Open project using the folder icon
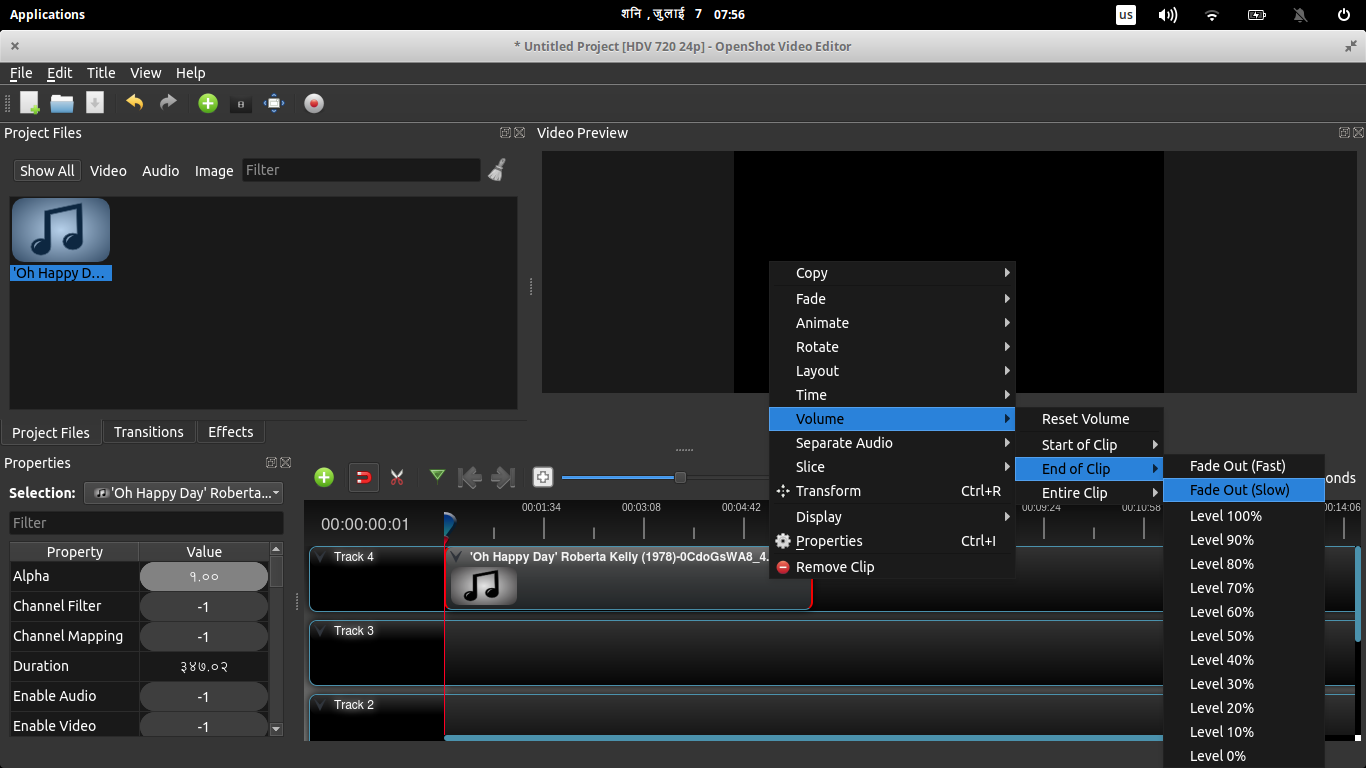This screenshot has height=768, width=1366. point(62,102)
